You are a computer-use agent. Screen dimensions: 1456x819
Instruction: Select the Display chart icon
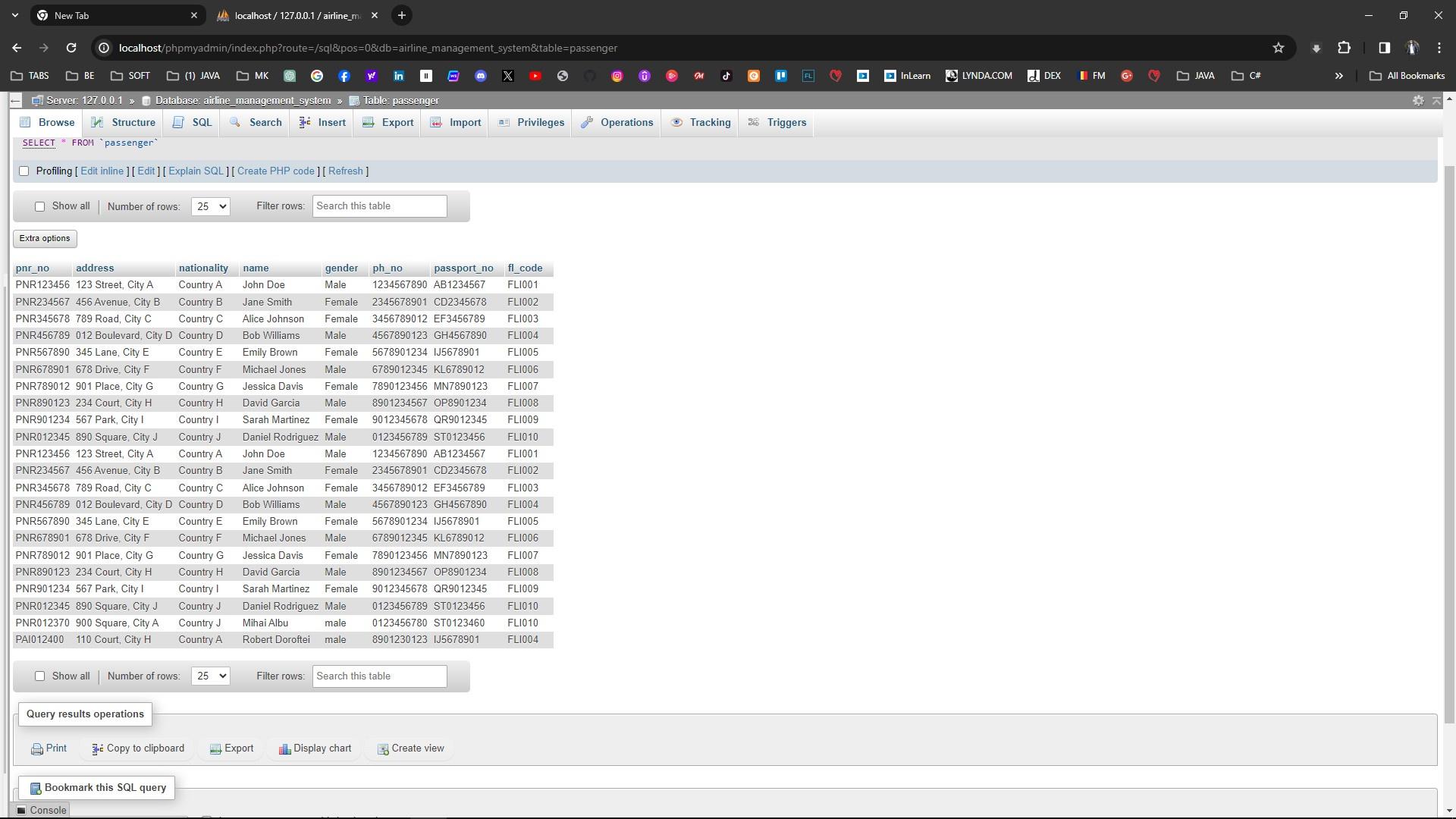[284, 748]
